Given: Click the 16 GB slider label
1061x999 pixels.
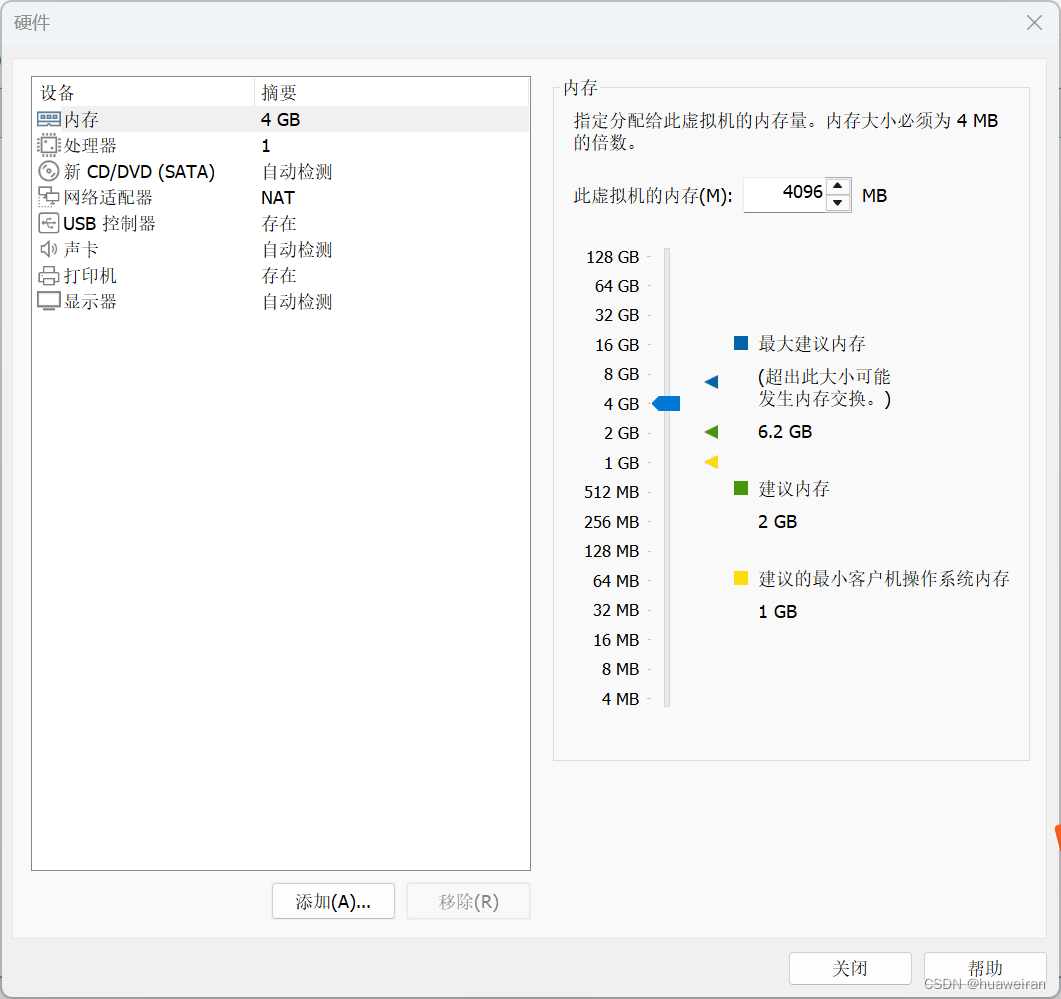Looking at the screenshot, I should click(x=616, y=345).
